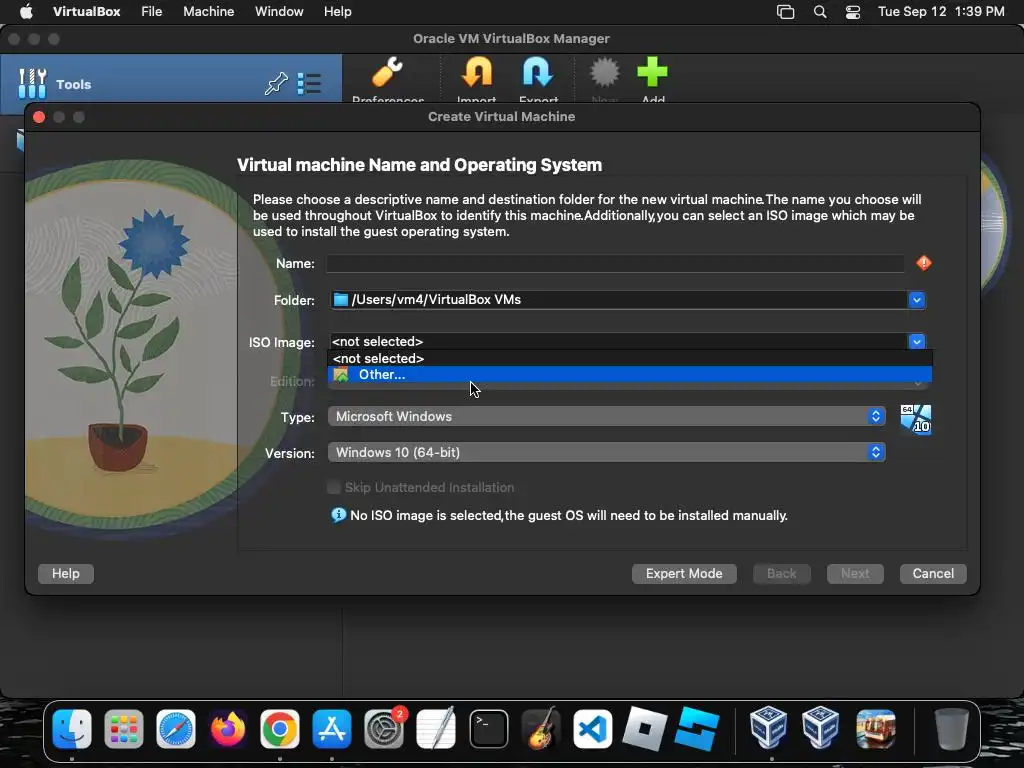The height and width of the screenshot is (768, 1024).
Task: Open App Store from the dock
Action: 332,729
